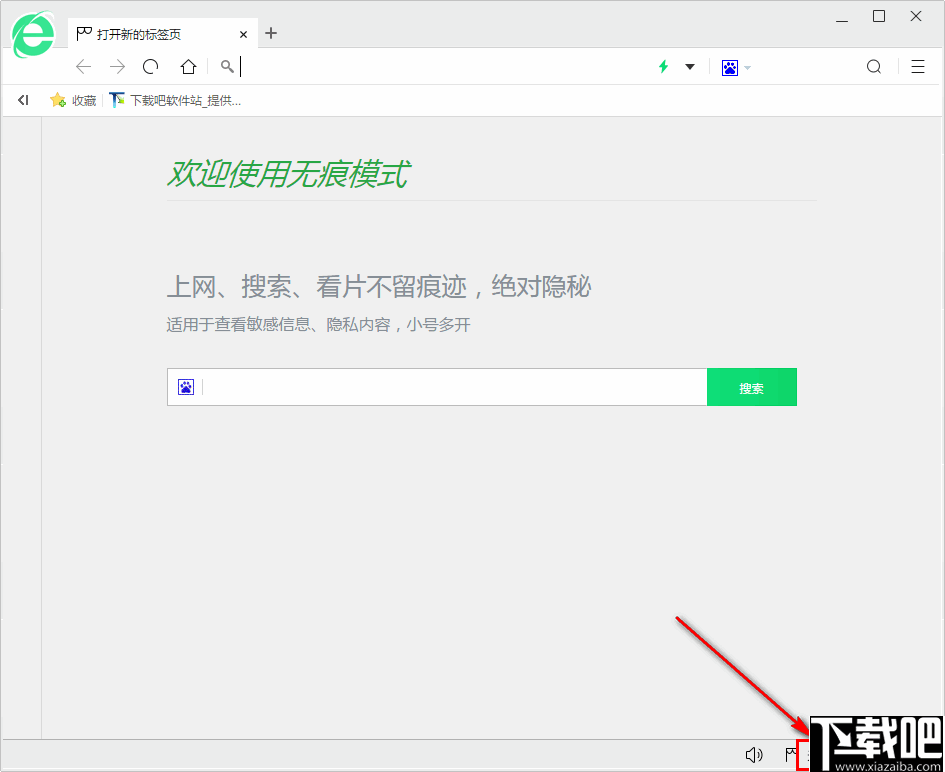Screen dimensions: 945x772
Task: Toggle the speaker mute icon in the status bar
Action: (755, 754)
